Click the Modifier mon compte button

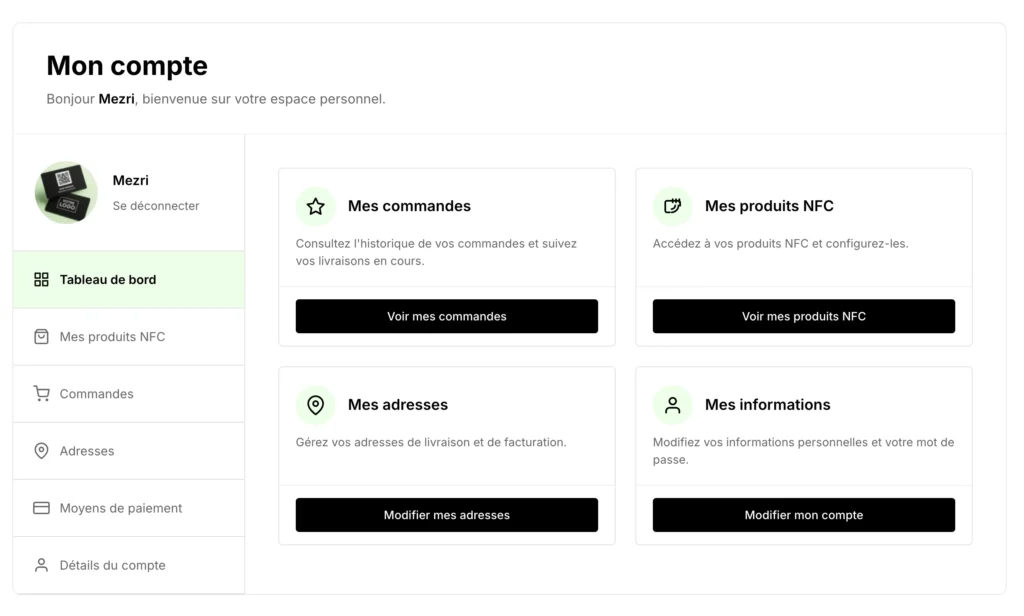(x=803, y=515)
